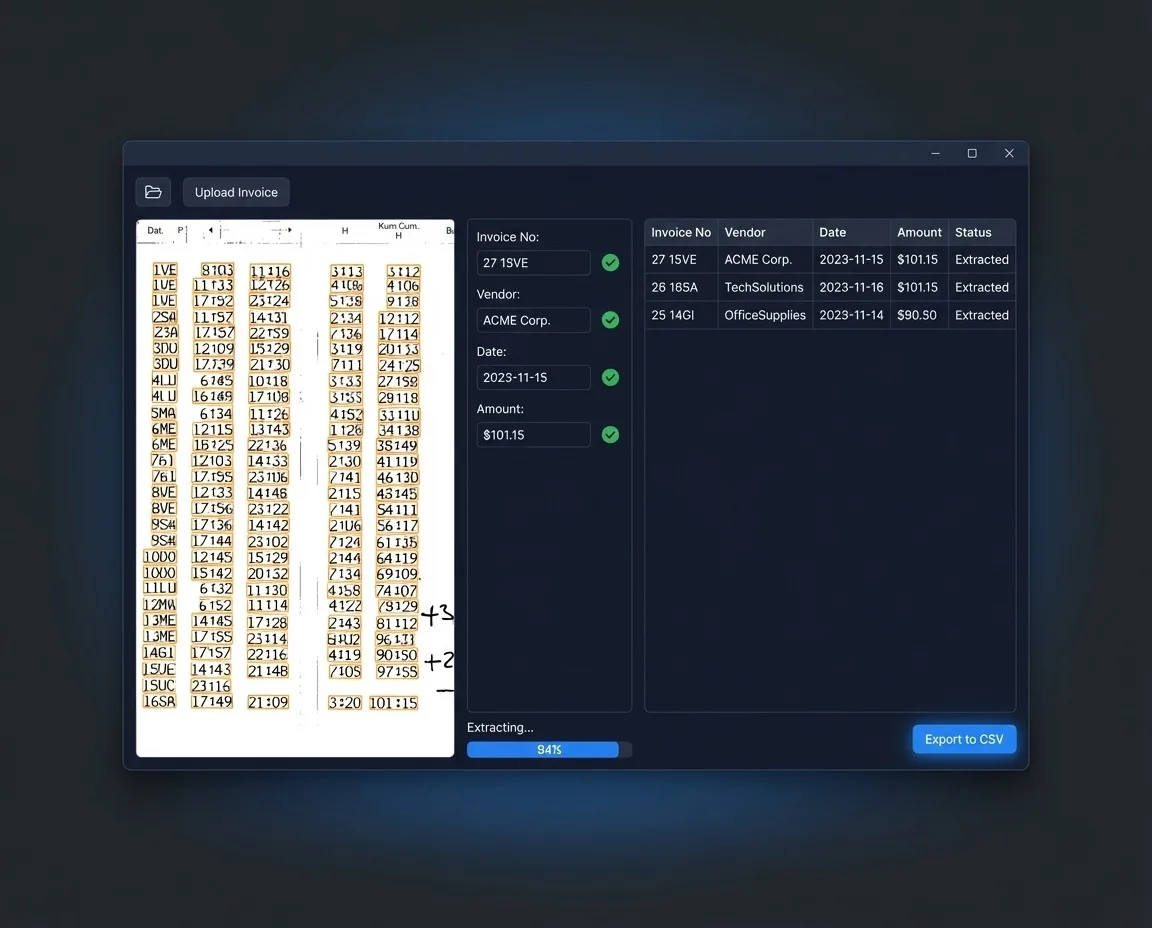Viewport: 1152px width, 928px height.
Task: Click the scanned invoice document preview
Action: (x=295, y=488)
